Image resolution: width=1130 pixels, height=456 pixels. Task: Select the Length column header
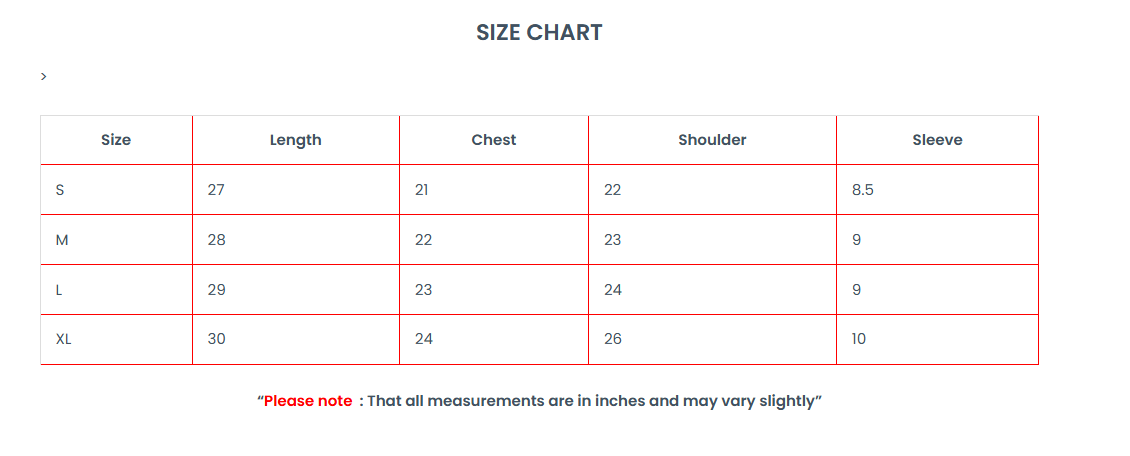click(x=295, y=140)
